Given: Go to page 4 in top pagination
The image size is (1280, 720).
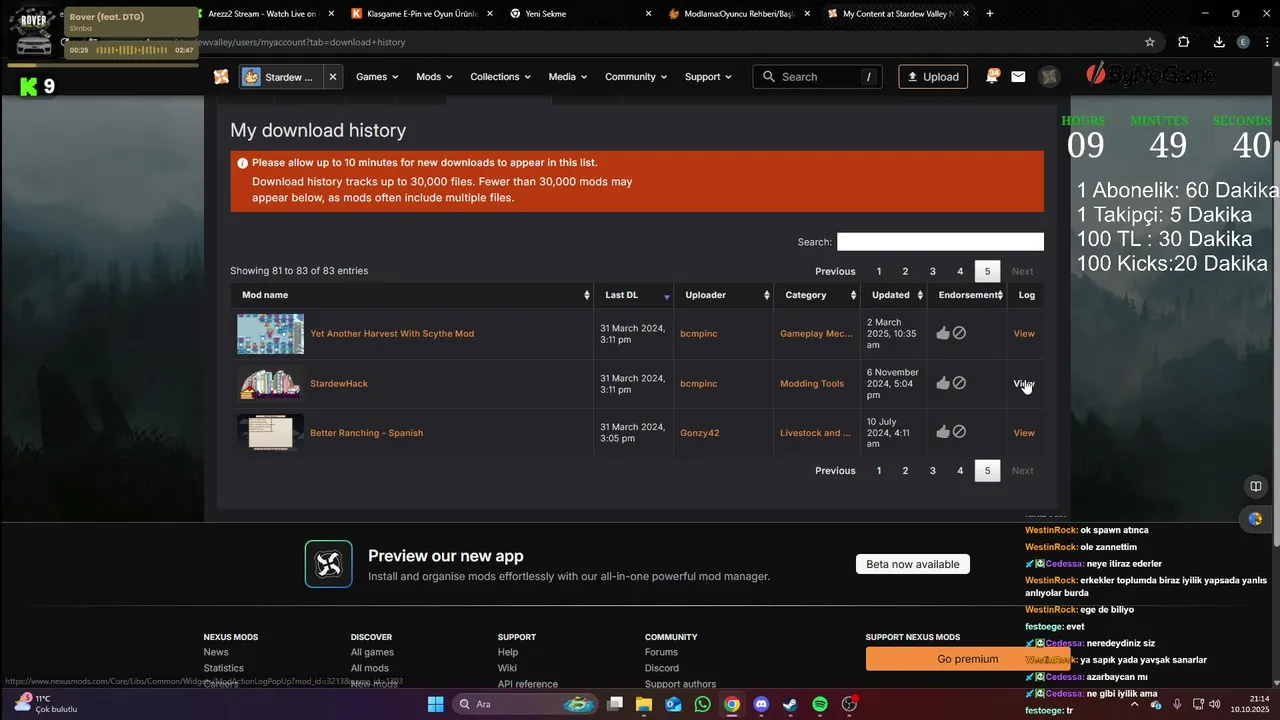Looking at the screenshot, I should [x=960, y=271].
